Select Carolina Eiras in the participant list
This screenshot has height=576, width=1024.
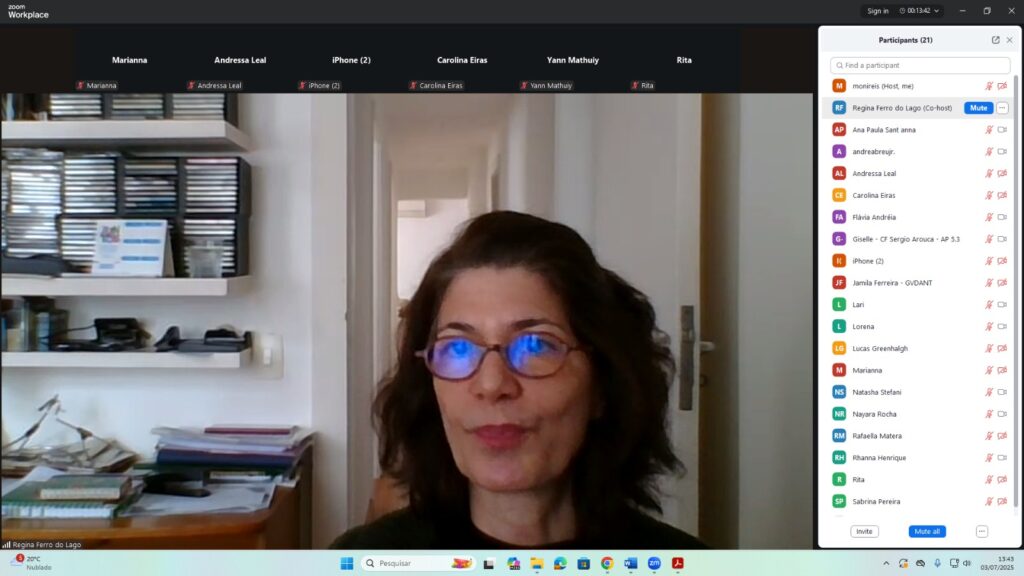click(x=875, y=195)
